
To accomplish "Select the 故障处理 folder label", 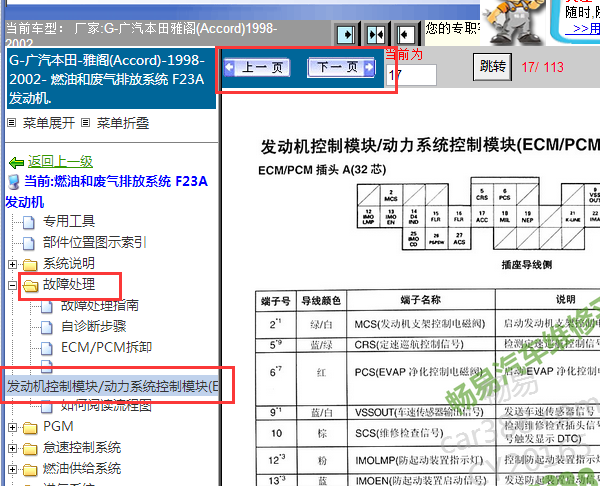I will pos(69,284).
